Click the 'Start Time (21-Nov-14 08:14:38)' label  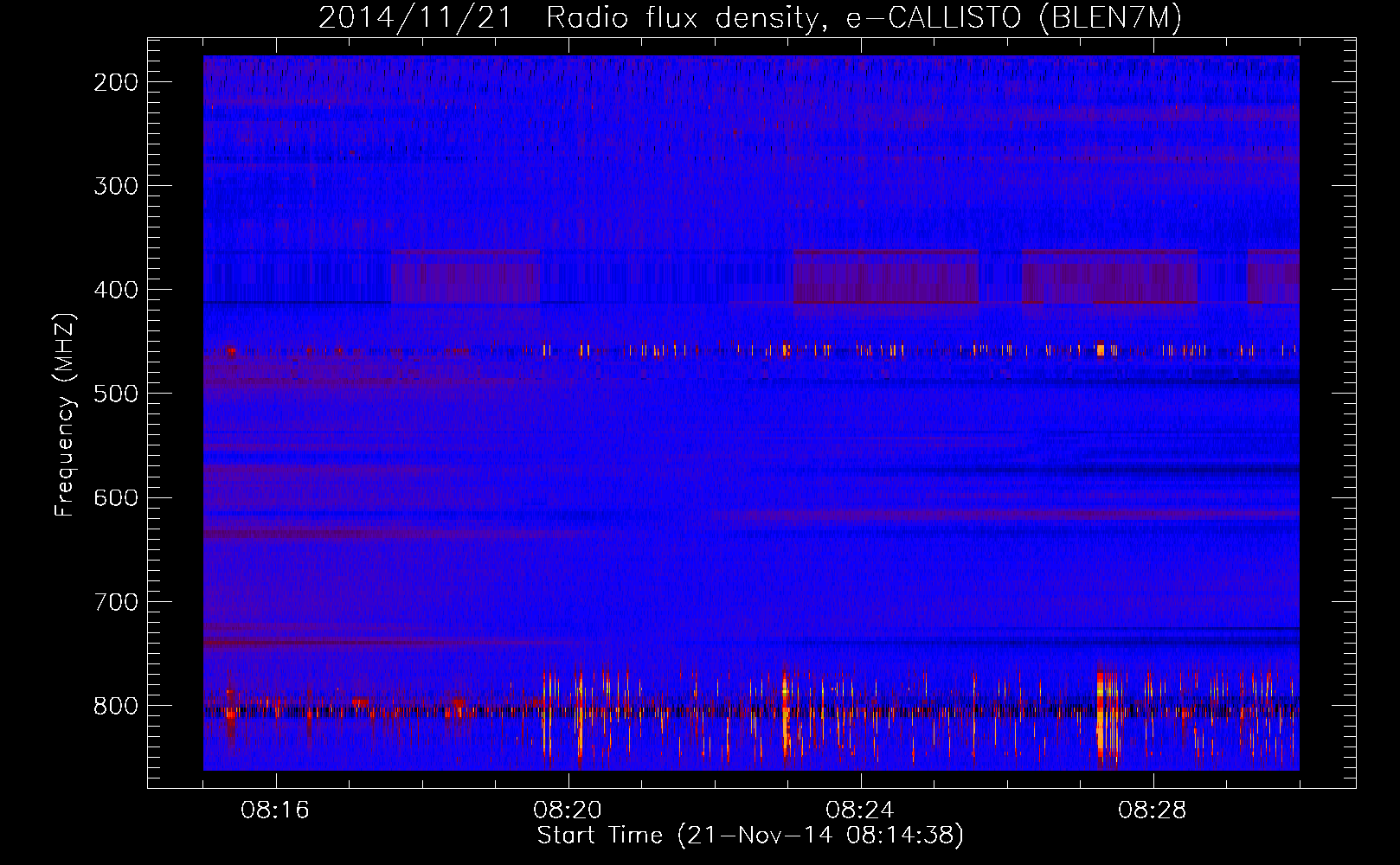[x=750, y=836]
